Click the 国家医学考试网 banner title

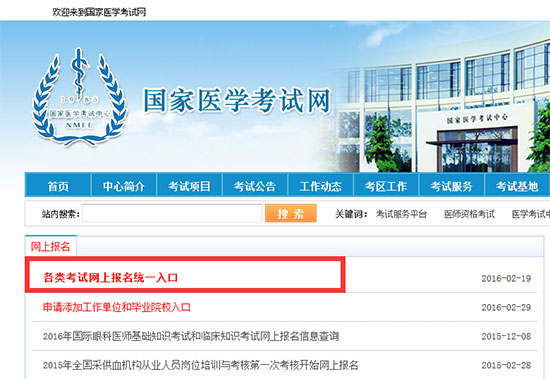click(x=237, y=101)
